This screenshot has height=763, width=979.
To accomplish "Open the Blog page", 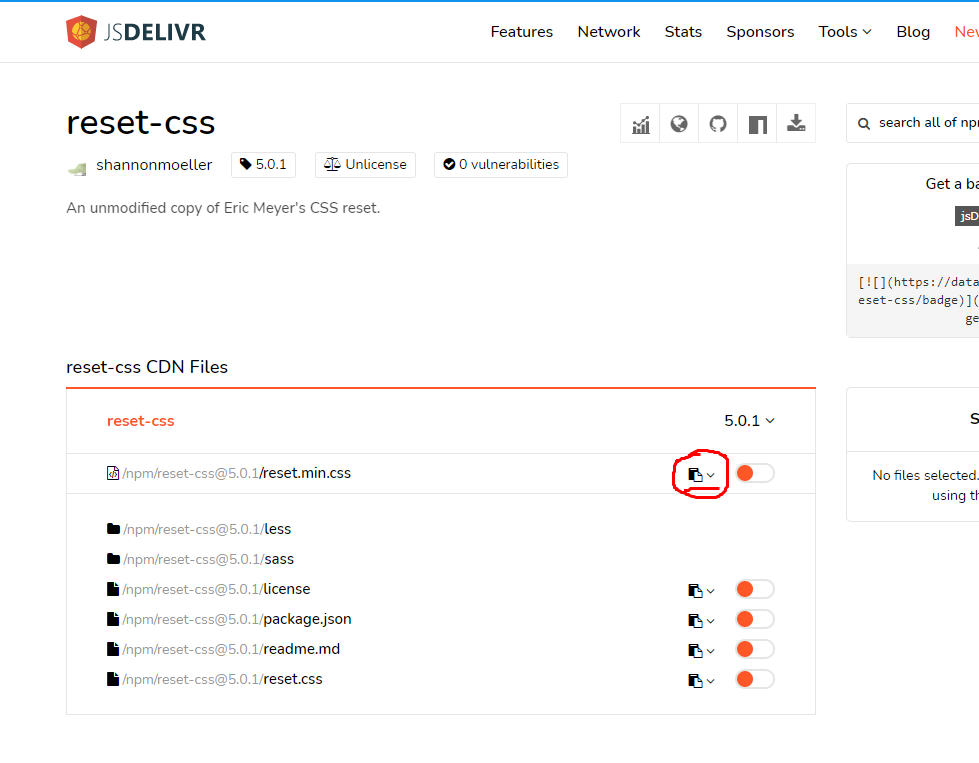I will [913, 32].
